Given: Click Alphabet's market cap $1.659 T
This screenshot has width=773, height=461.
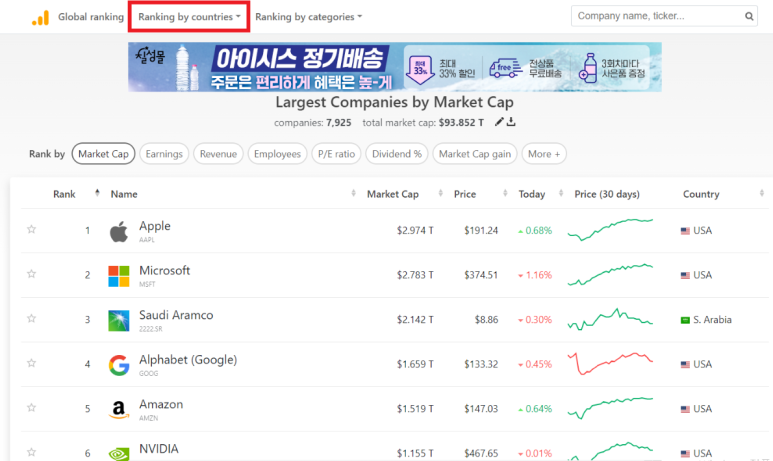Looking at the screenshot, I should [x=415, y=364].
